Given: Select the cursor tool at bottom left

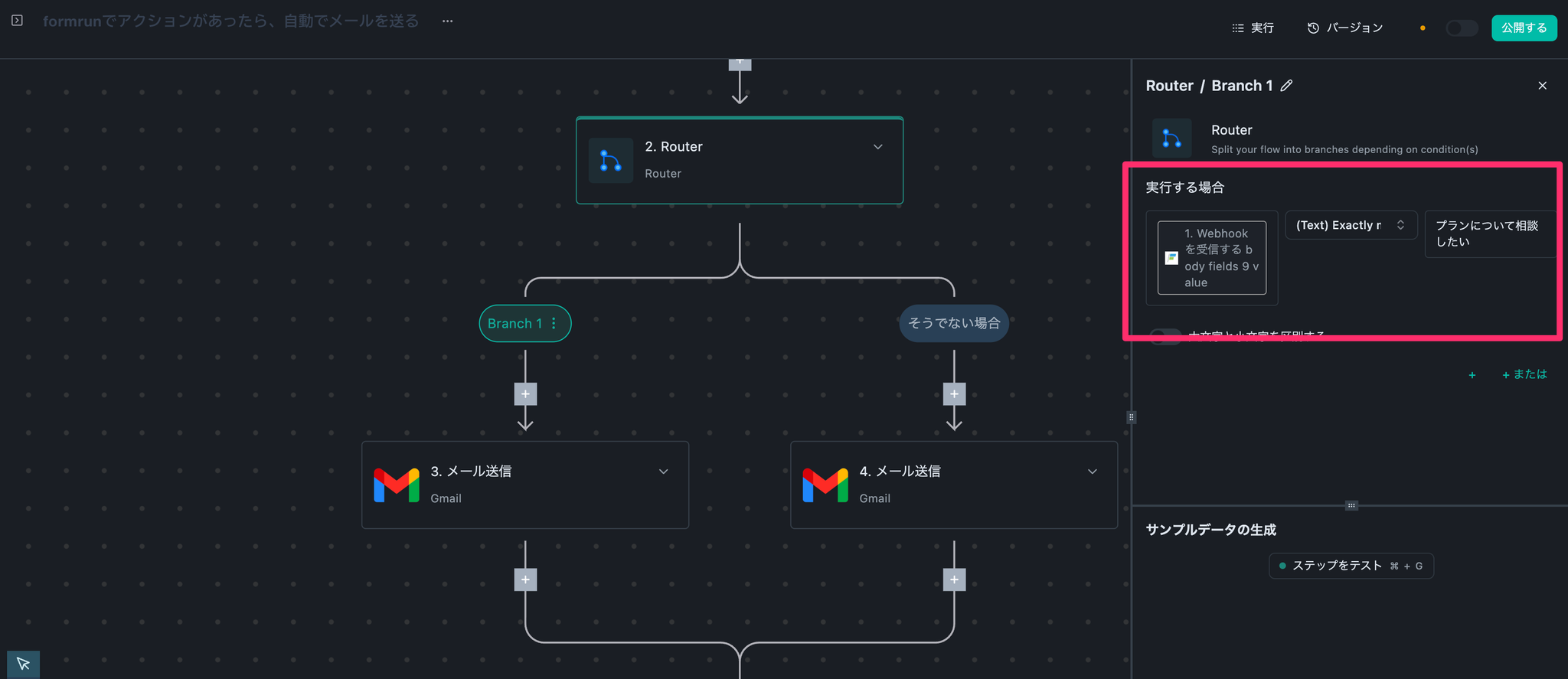Looking at the screenshot, I should tap(23, 664).
